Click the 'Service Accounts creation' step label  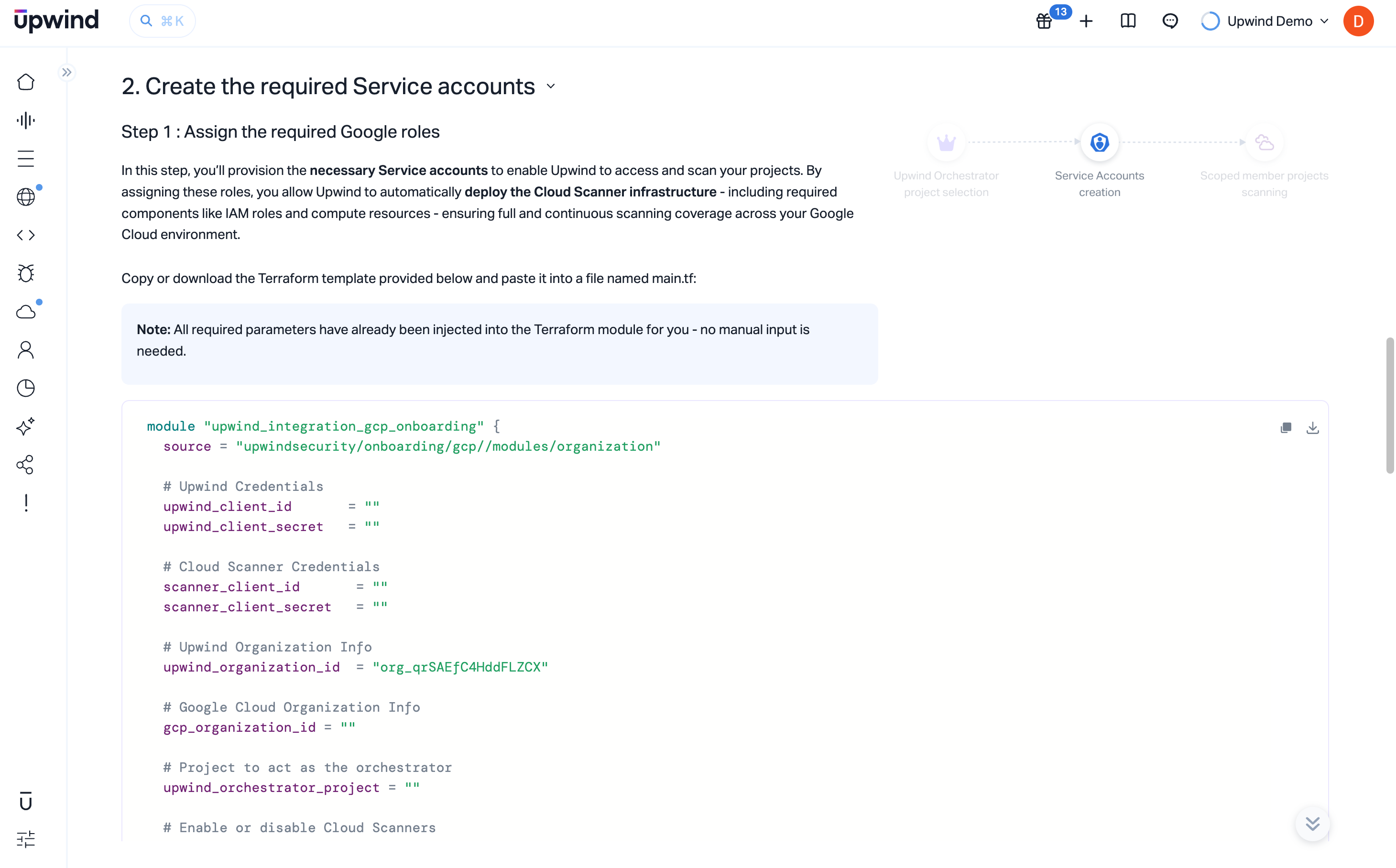pyautogui.click(x=1099, y=184)
